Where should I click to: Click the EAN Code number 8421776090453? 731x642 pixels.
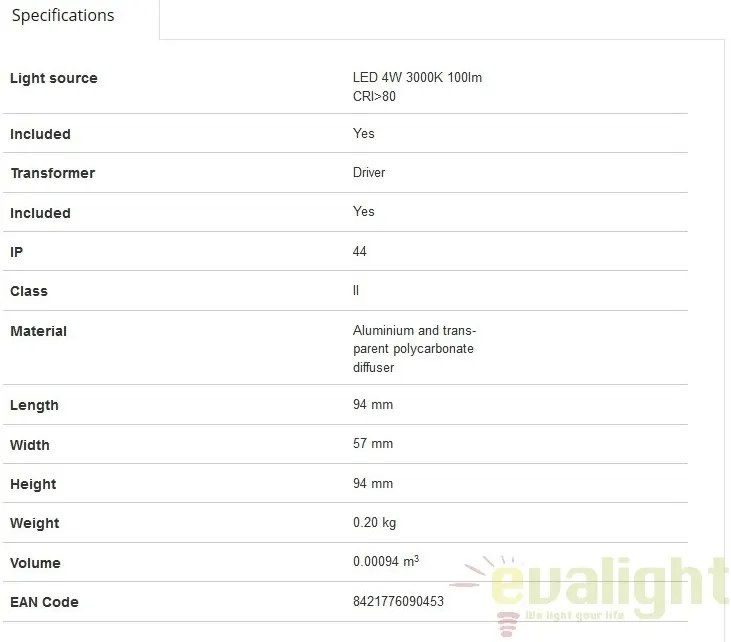coord(398,601)
